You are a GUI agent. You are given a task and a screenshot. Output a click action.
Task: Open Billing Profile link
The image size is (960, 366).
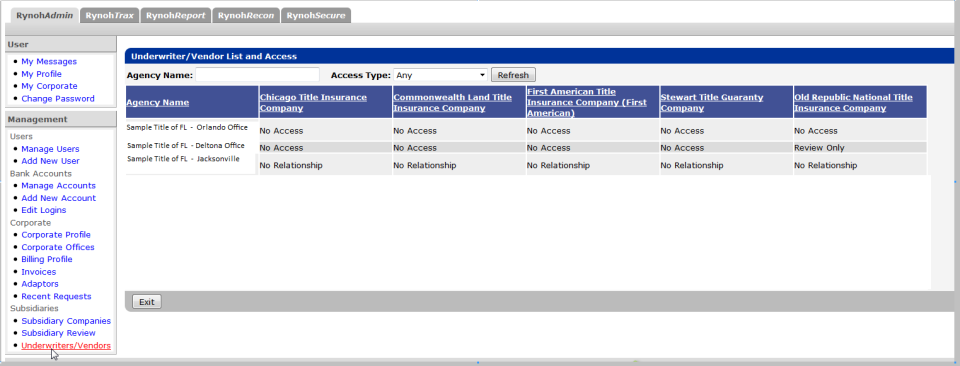coord(47,260)
